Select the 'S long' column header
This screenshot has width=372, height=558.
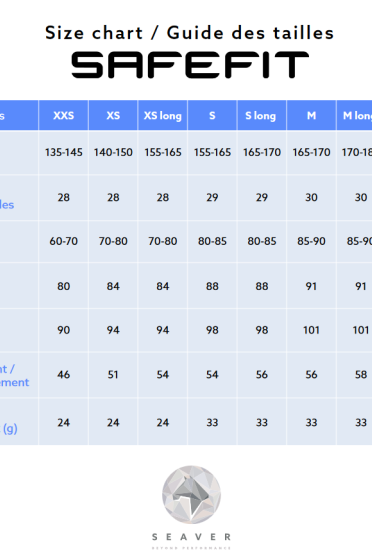coord(262,115)
